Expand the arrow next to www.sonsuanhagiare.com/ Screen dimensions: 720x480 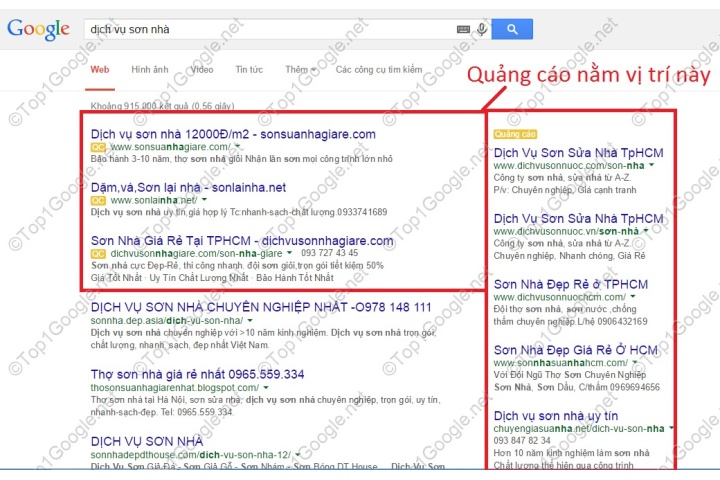point(238,147)
